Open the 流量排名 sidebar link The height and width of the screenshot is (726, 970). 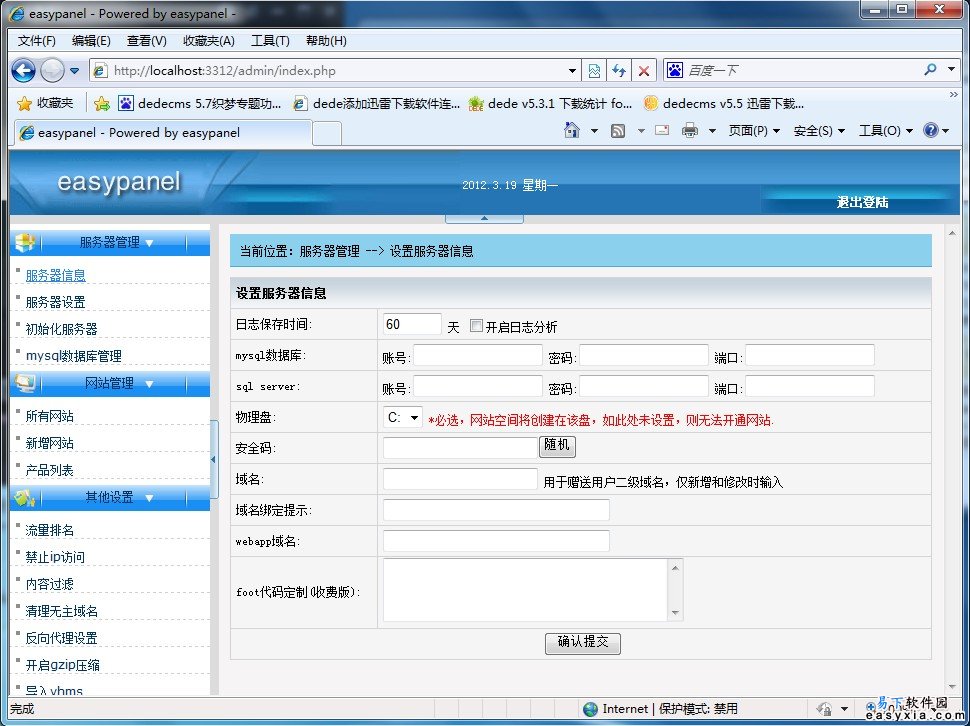[49, 530]
